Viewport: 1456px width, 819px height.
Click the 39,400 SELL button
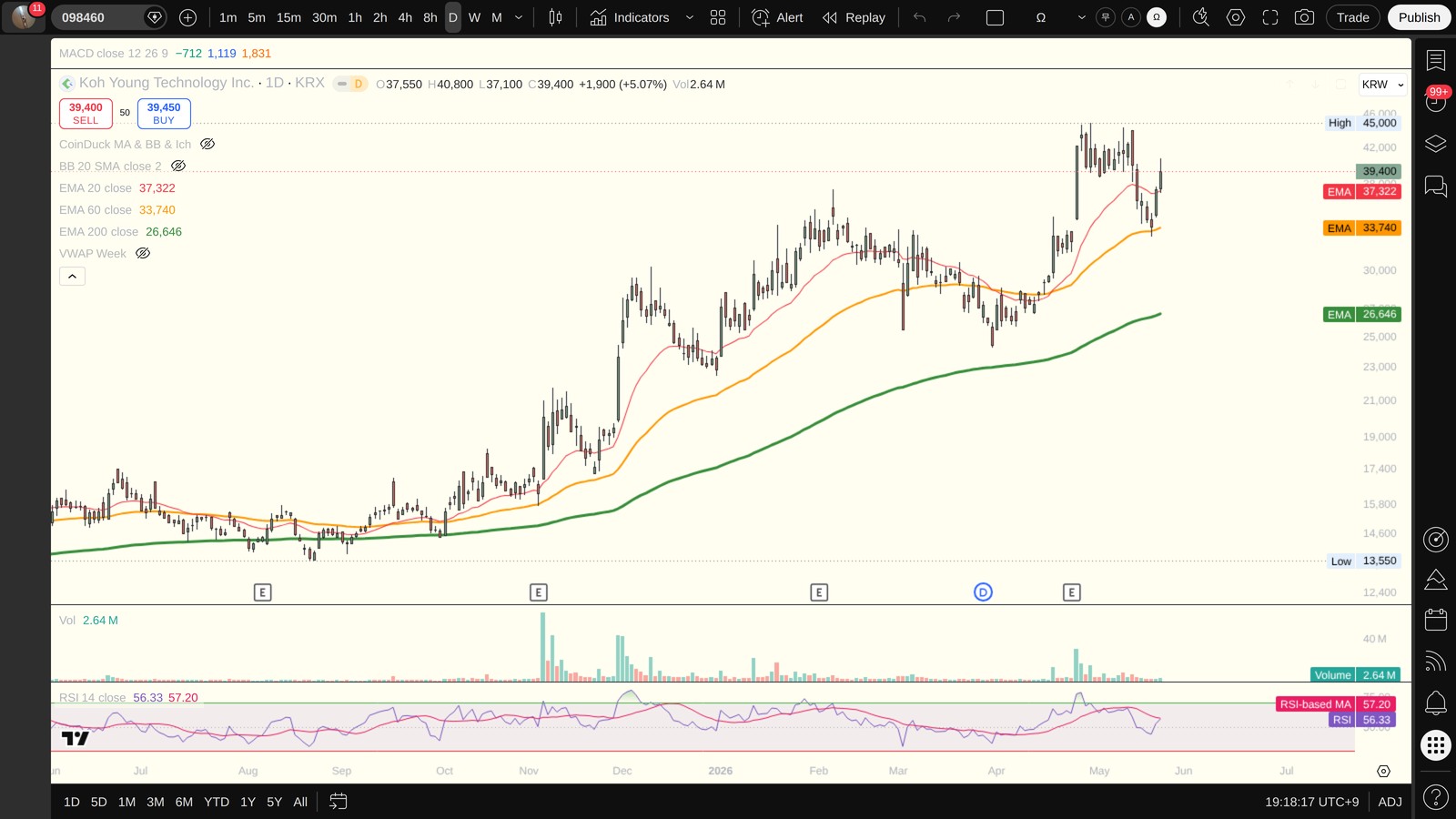[86, 113]
